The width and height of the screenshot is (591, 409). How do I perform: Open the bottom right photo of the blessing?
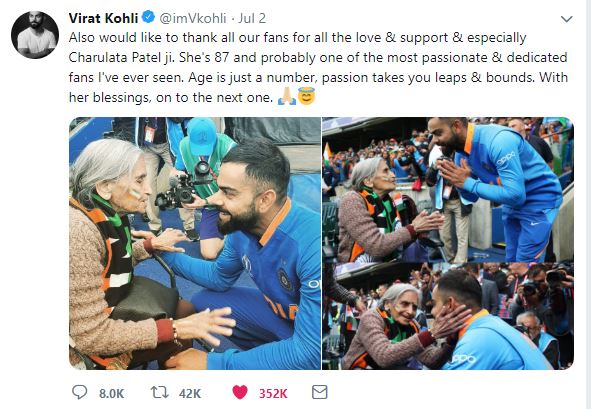tap(448, 316)
